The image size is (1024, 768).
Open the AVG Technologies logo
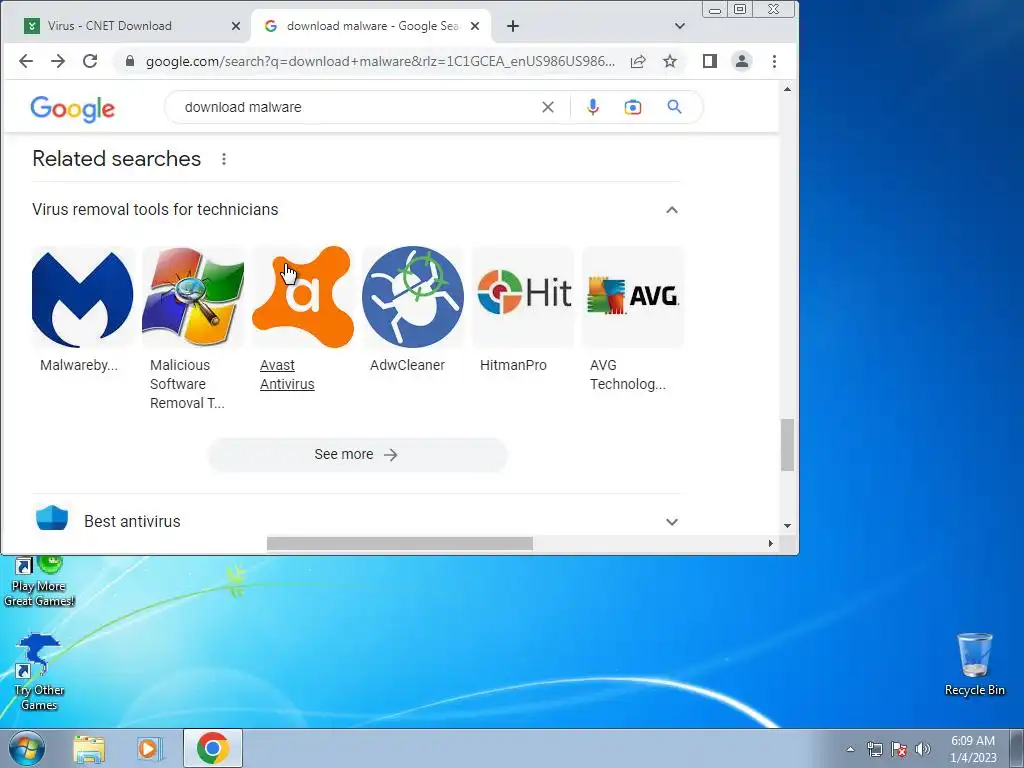tap(633, 297)
